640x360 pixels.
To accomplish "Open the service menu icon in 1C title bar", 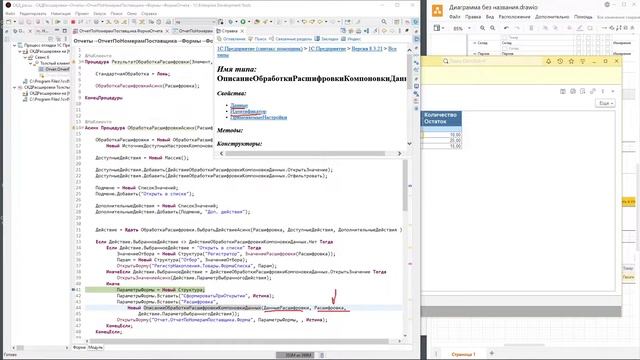I will 582,61.
